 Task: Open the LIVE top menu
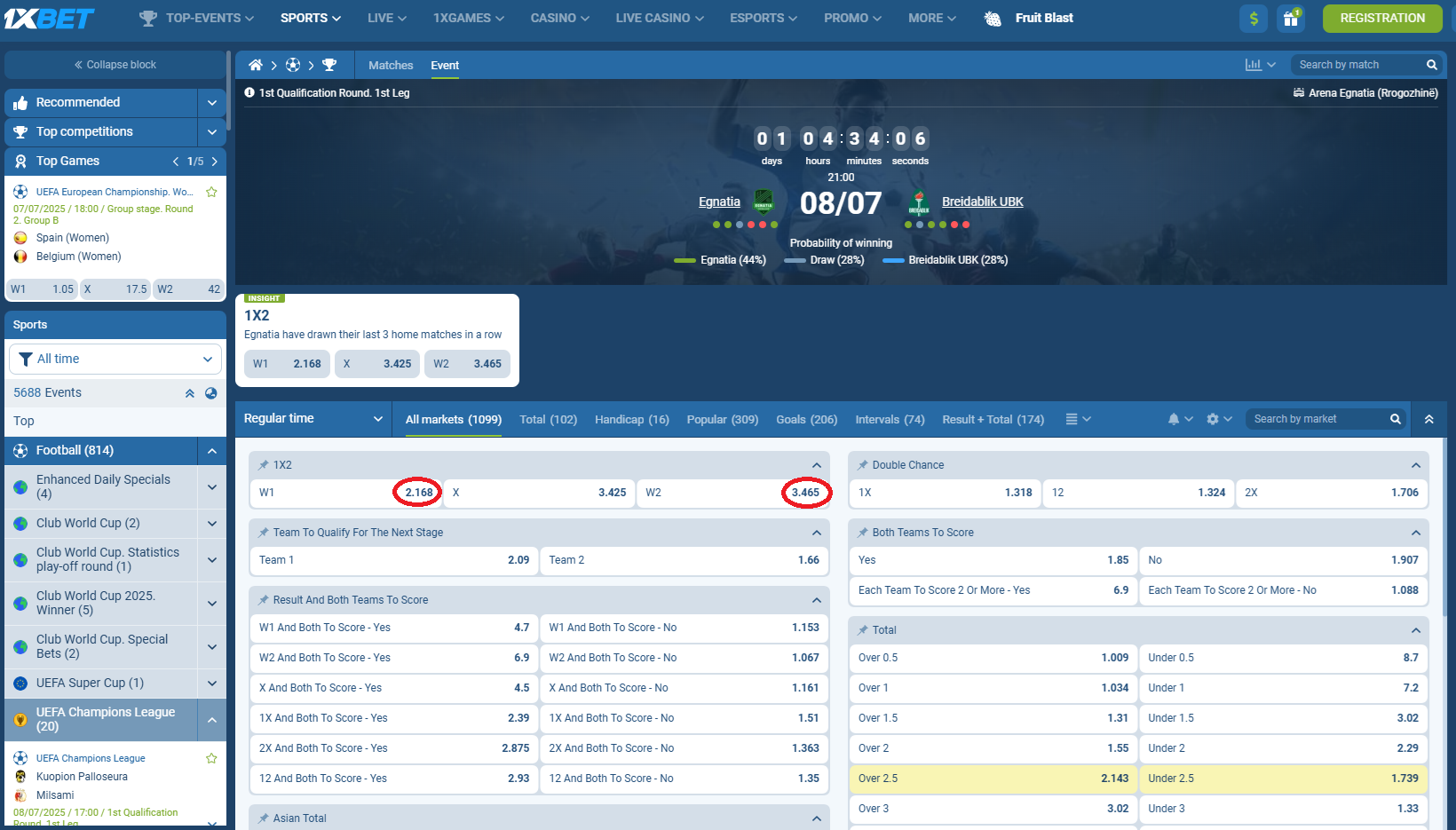[387, 18]
